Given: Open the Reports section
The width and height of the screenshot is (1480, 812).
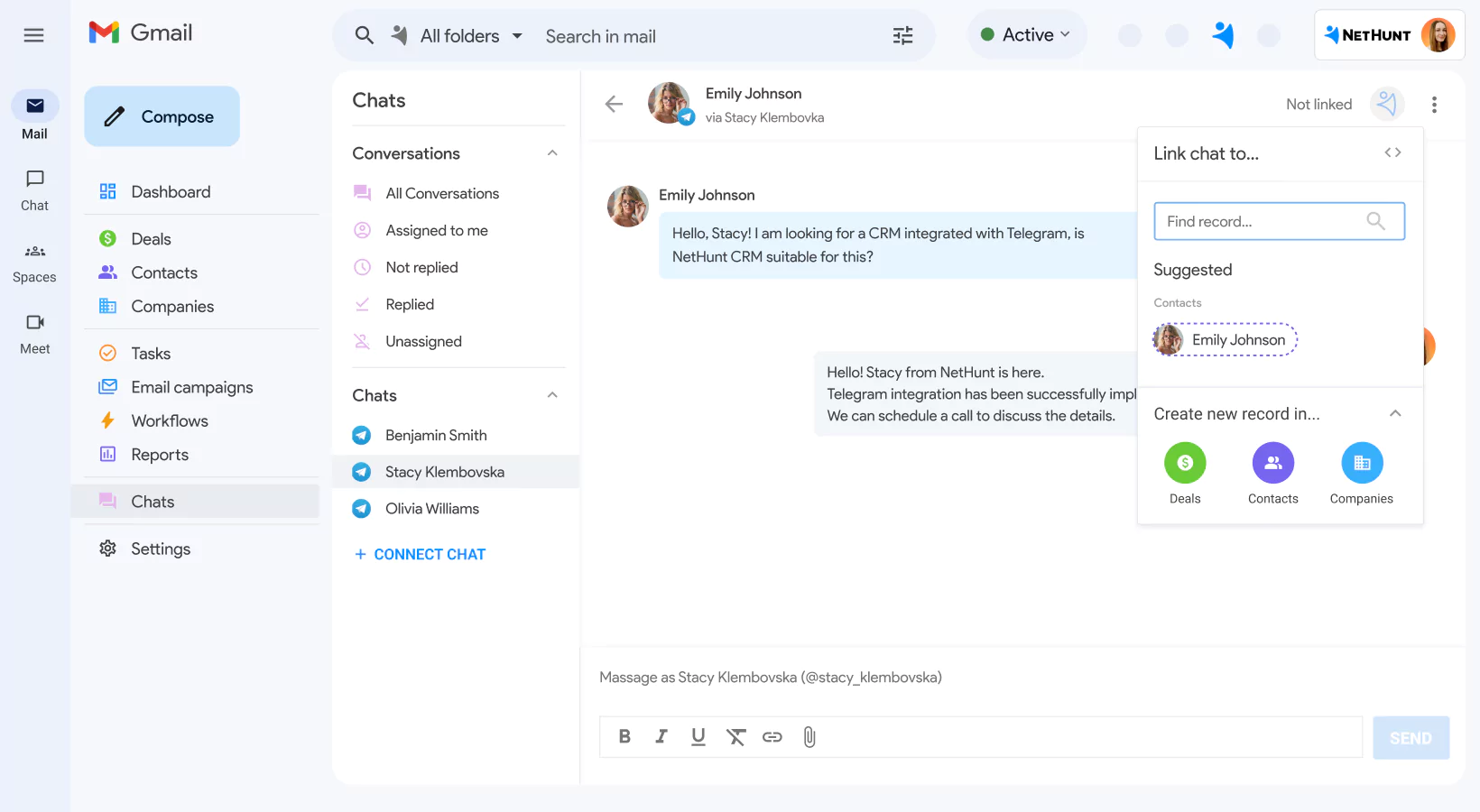Looking at the screenshot, I should 160,455.
